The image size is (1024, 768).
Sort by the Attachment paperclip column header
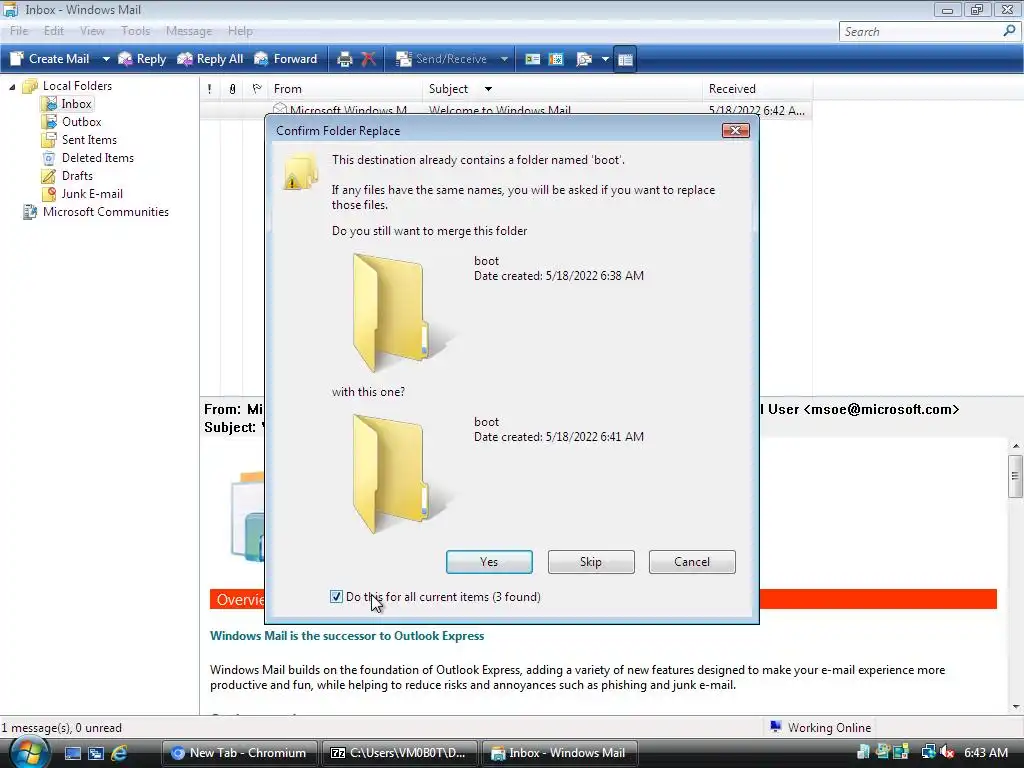tap(232, 89)
